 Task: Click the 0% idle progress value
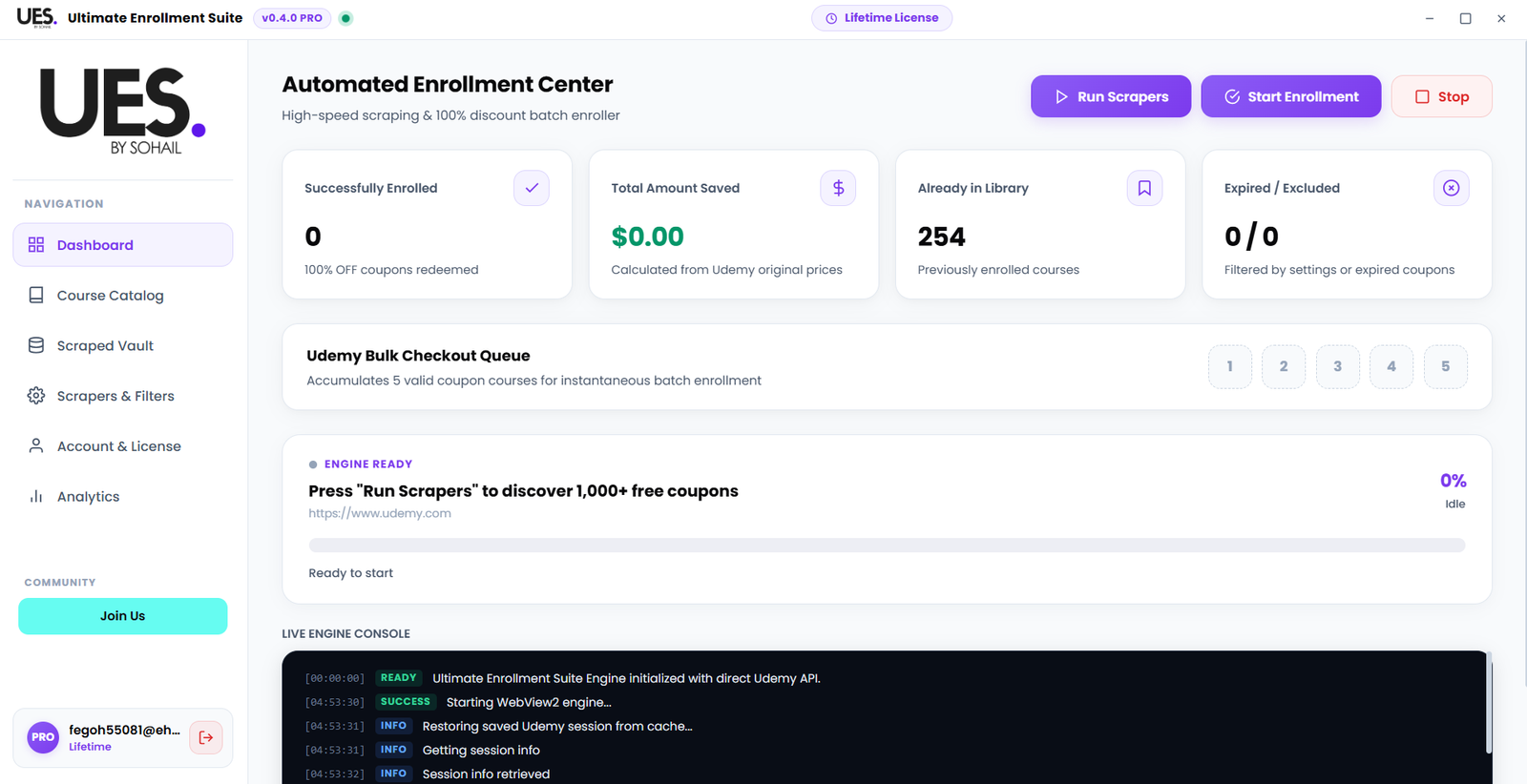point(1453,481)
